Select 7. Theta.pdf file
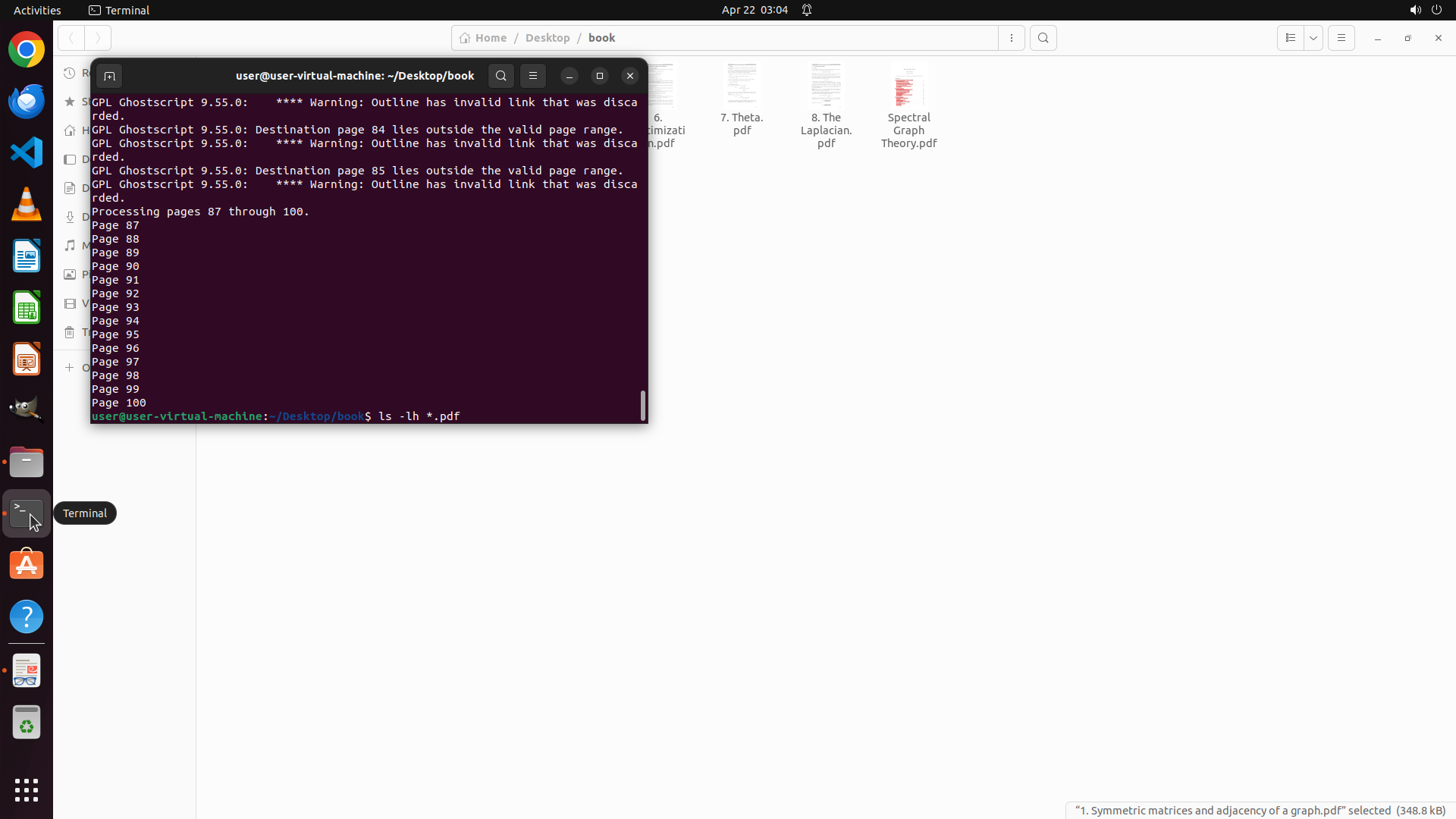This screenshot has width=1456, height=819. [741, 100]
